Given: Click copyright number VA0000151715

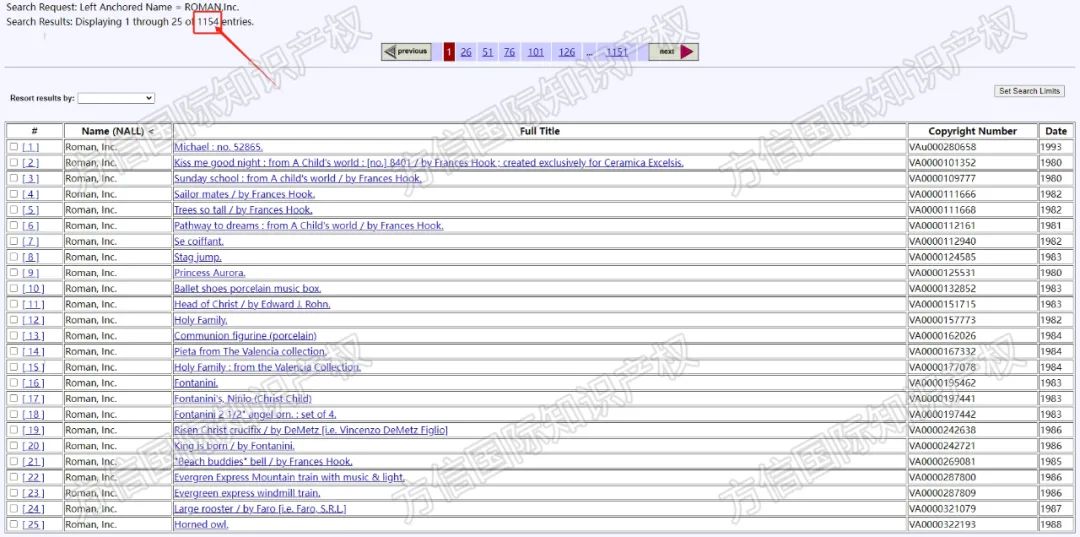Looking at the screenshot, I should (x=943, y=304).
